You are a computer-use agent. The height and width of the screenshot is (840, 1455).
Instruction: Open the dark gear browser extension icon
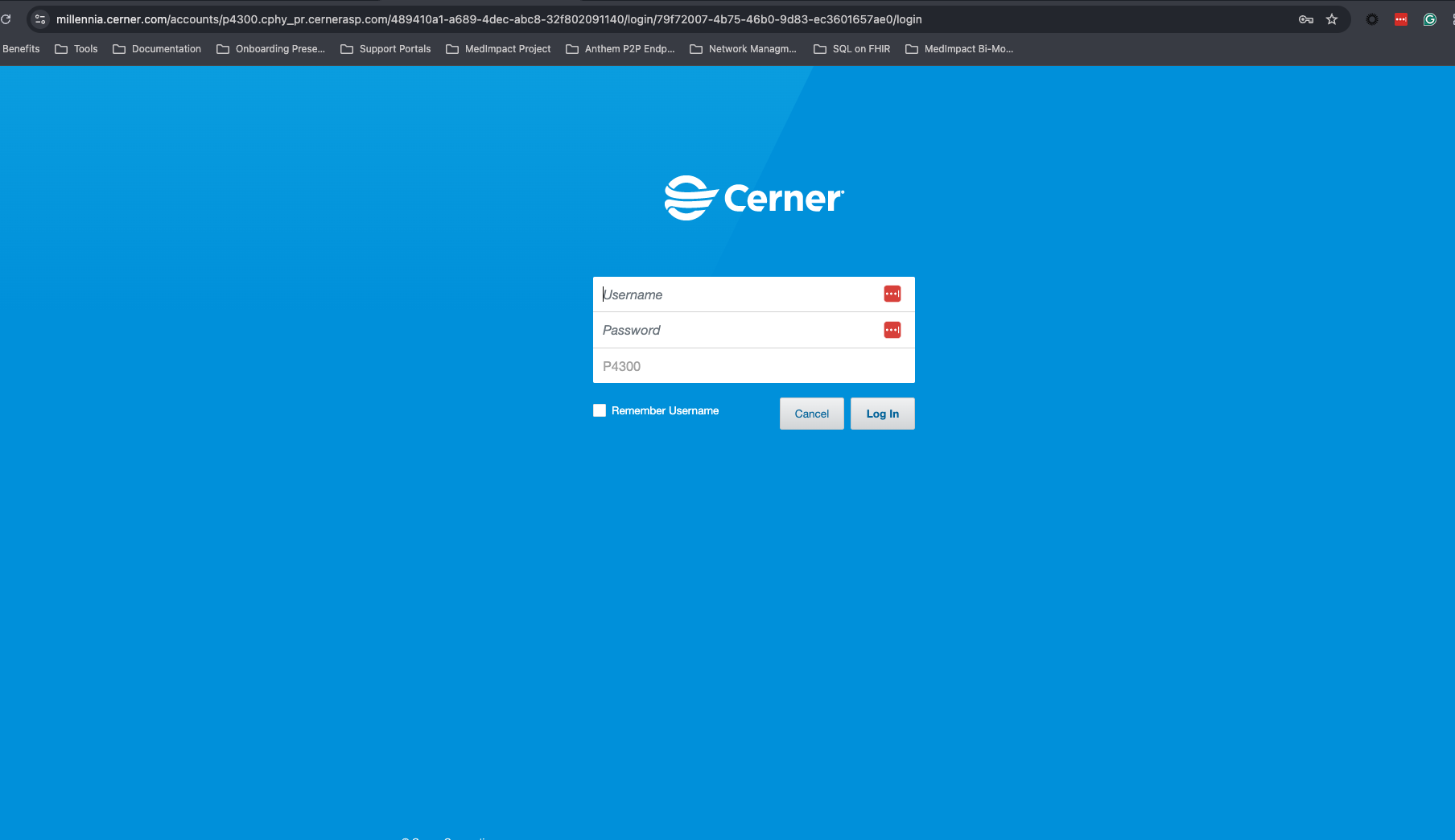coord(1372,19)
